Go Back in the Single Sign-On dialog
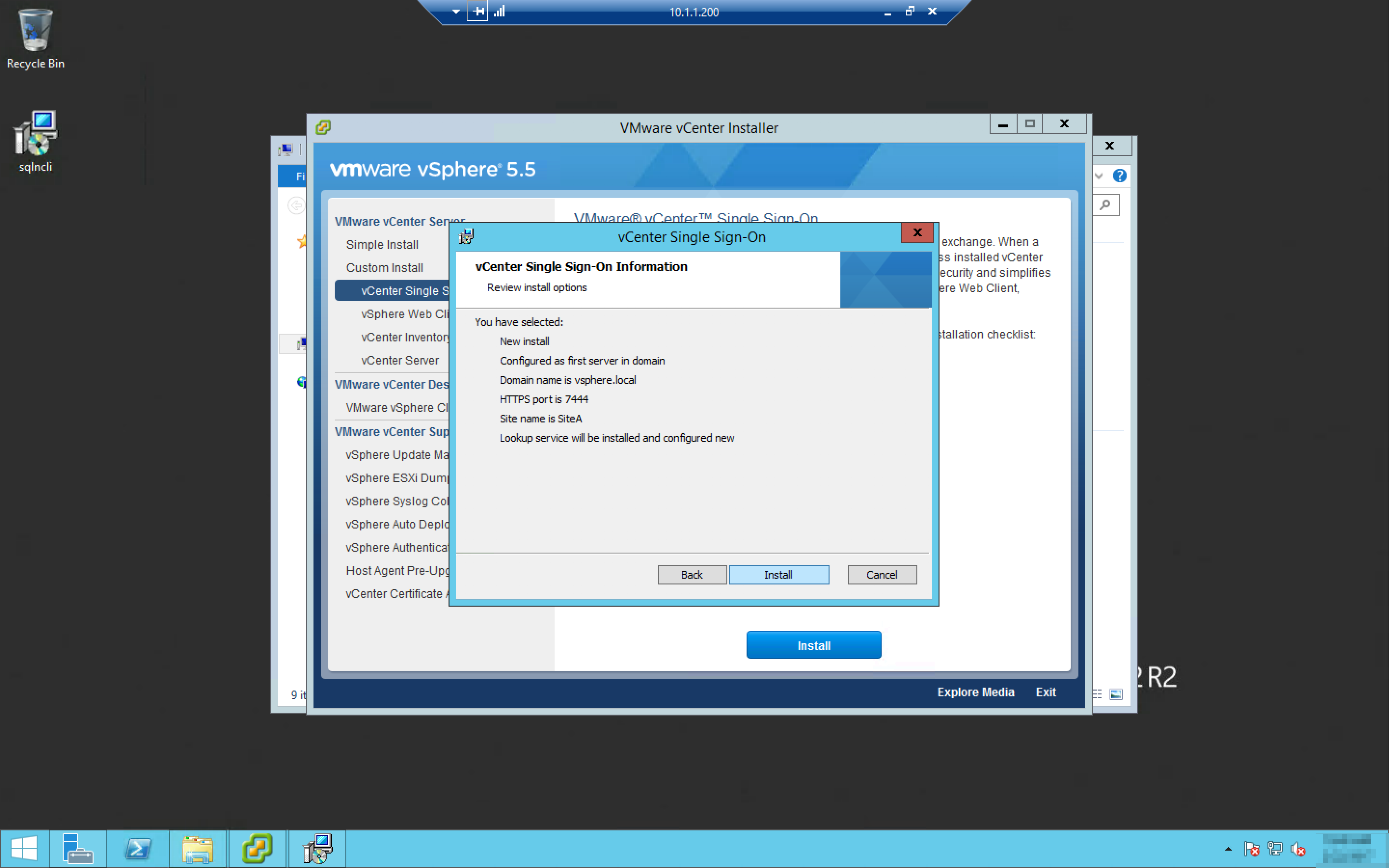The image size is (1389, 868). tap(692, 575)
